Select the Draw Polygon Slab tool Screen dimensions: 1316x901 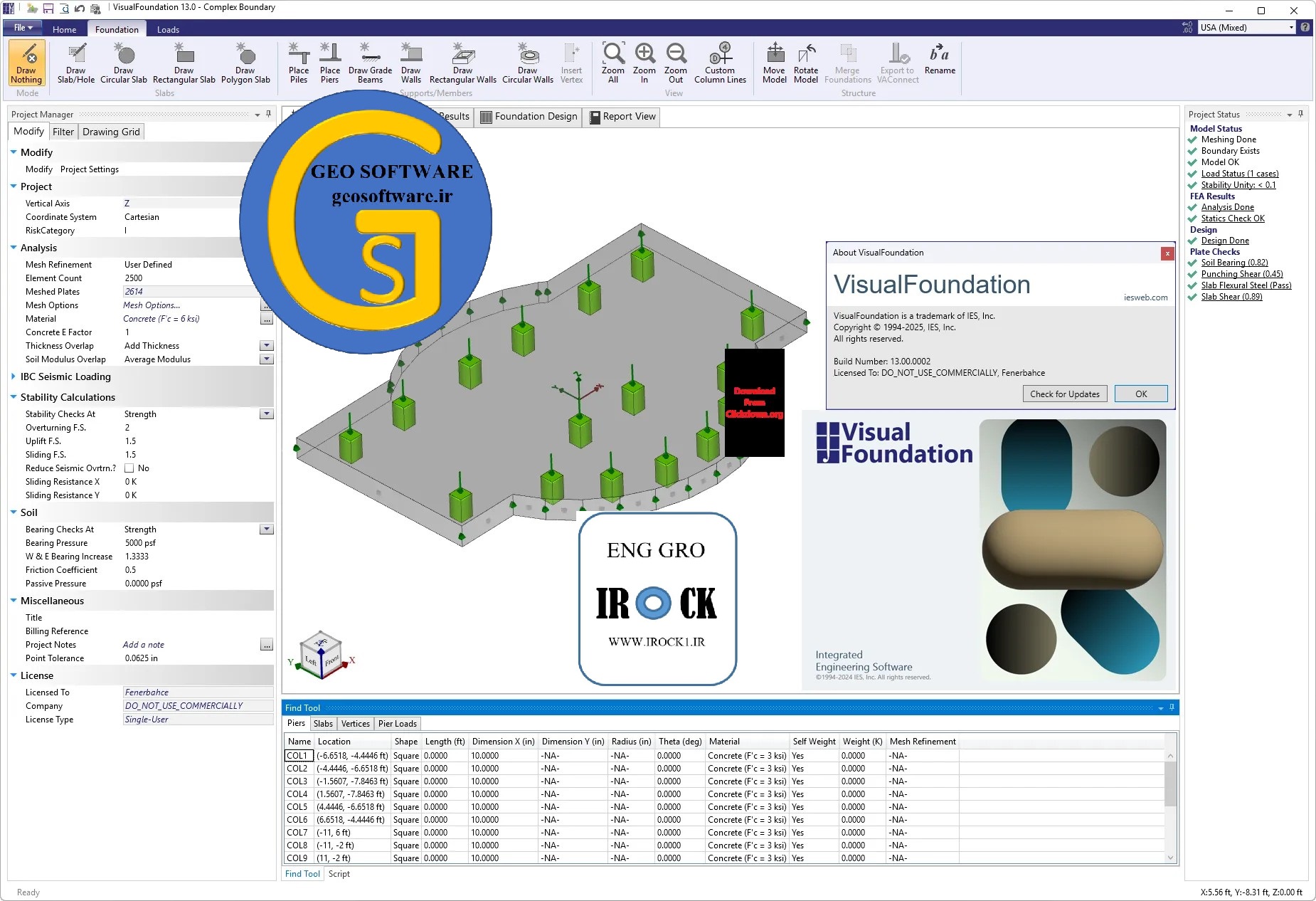coord(245,63)
